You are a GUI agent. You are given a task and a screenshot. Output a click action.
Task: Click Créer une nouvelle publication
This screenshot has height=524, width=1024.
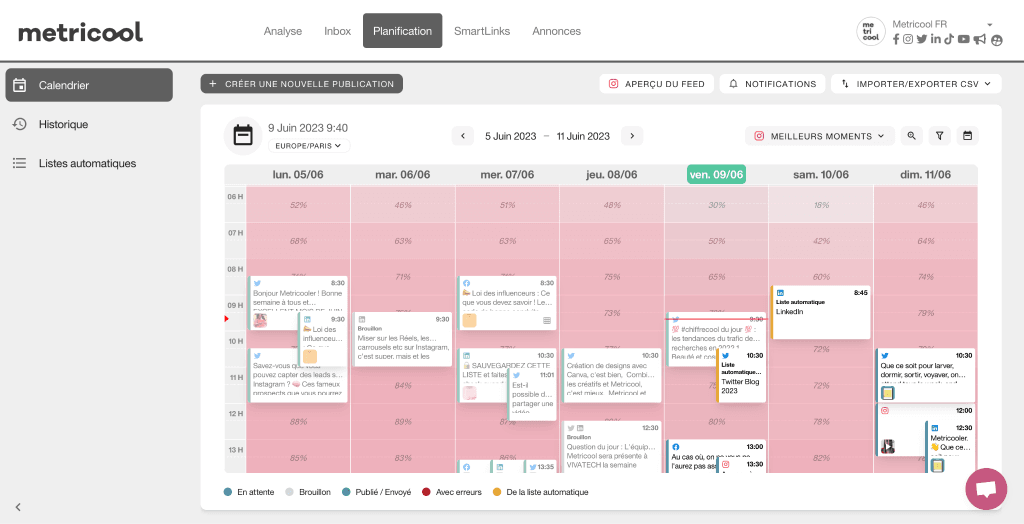pos(301,84)
